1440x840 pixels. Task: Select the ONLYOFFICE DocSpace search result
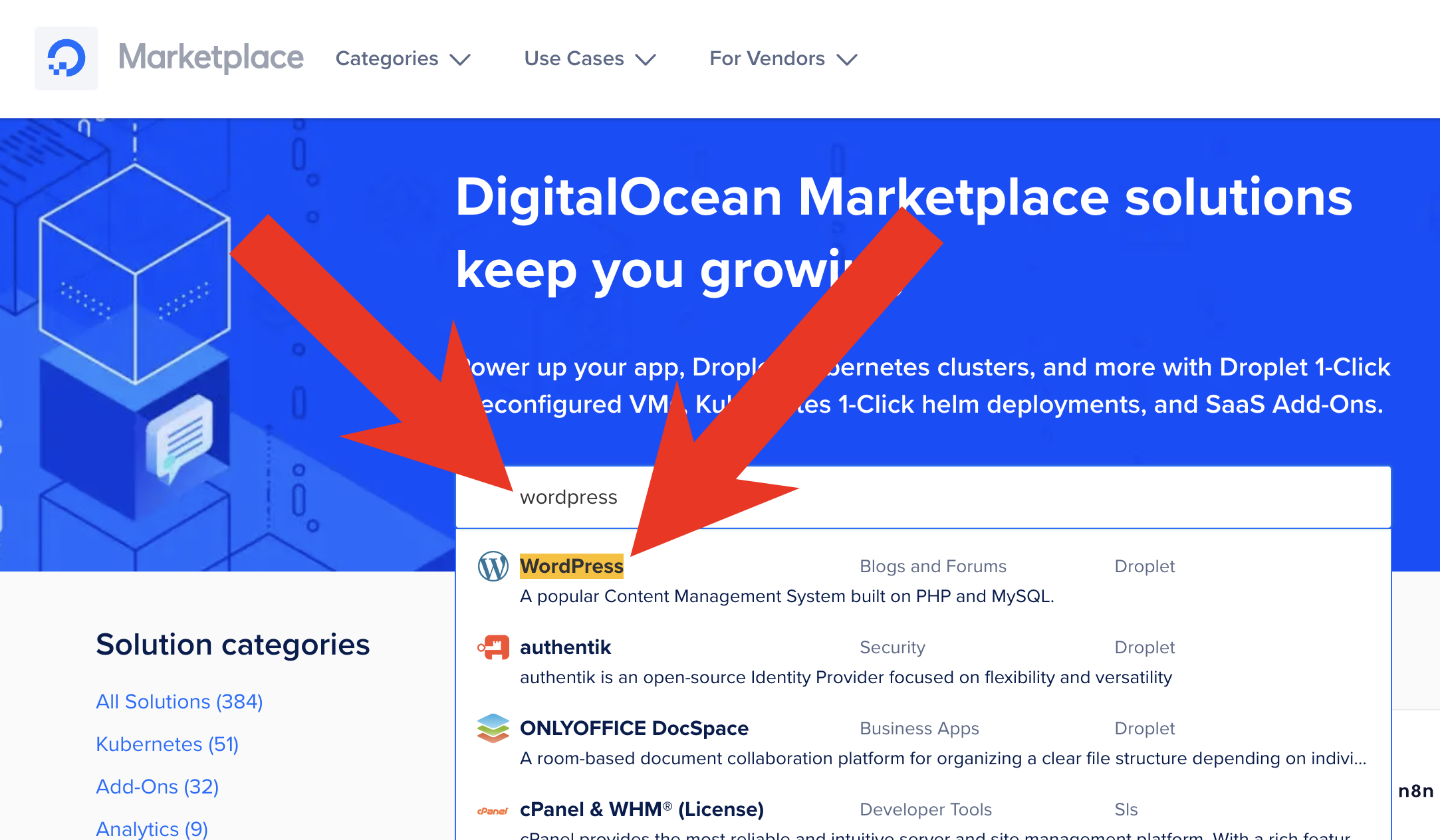point(634,728)
